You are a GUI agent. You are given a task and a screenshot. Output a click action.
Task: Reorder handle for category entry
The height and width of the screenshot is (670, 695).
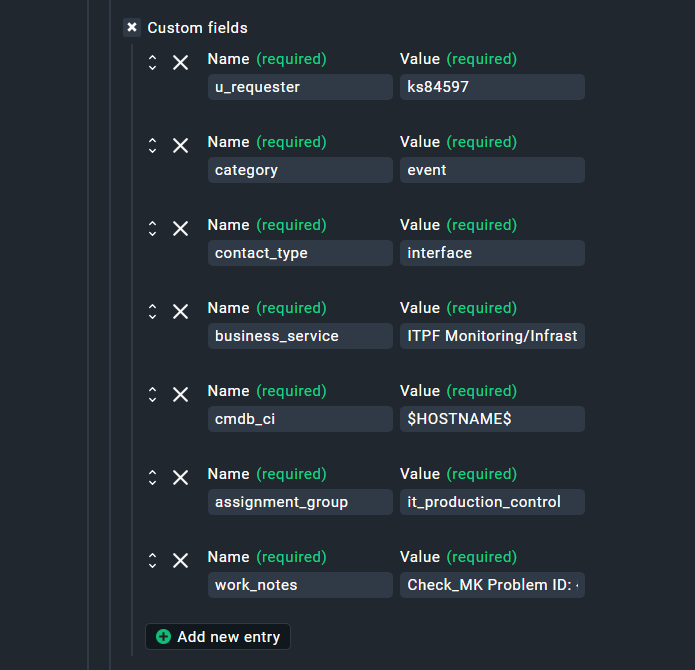(152, 146)
